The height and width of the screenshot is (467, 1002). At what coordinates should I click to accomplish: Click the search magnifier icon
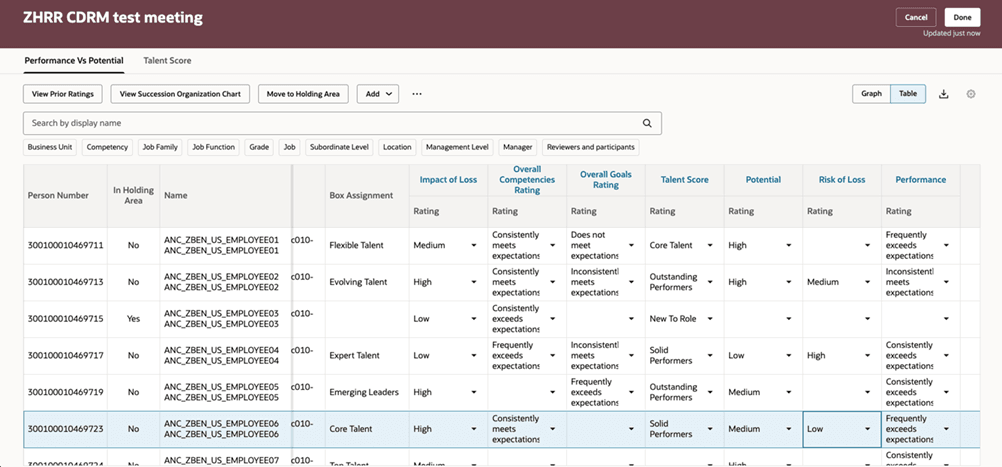(647, 123)
